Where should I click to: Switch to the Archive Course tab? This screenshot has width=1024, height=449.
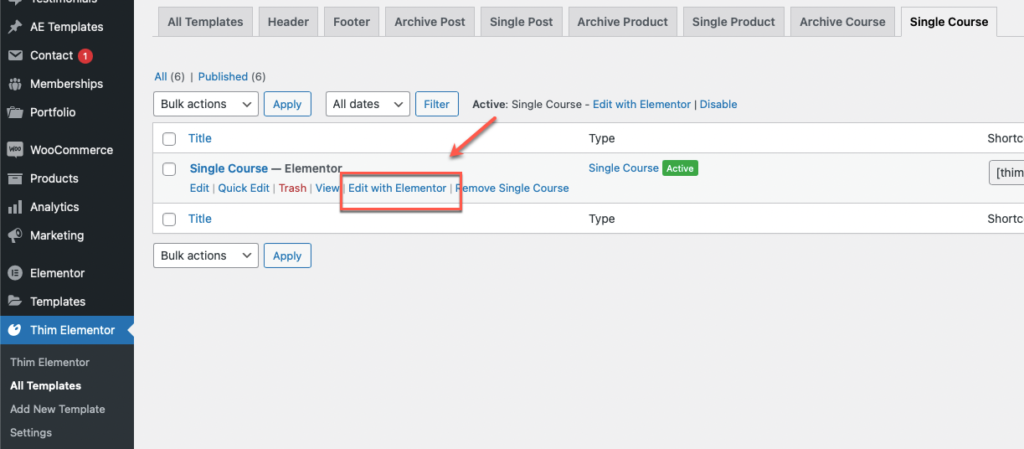[842, 22]
